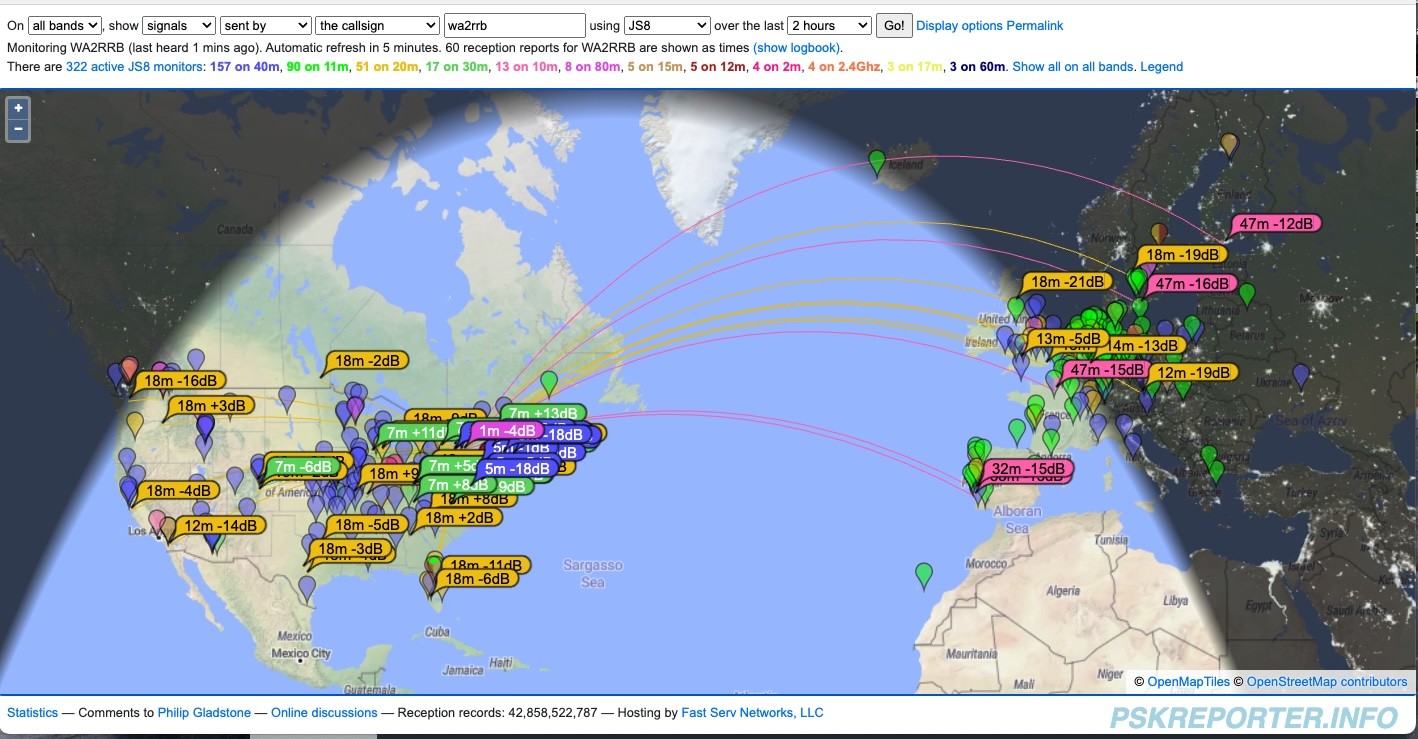Viewport: 1418px width, 739px height.
Task: Expand the 'signals' show dropdown
Action: [178, 26]
